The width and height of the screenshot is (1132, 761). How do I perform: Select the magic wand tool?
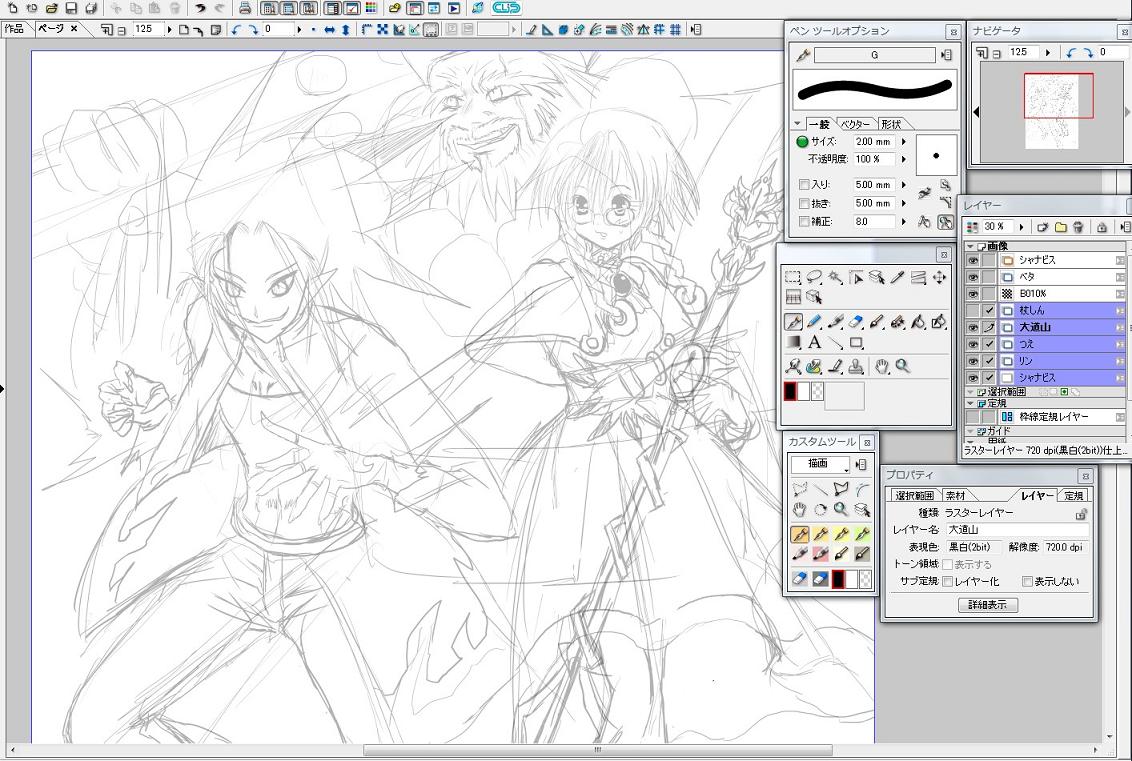click(x=835, y=277)
